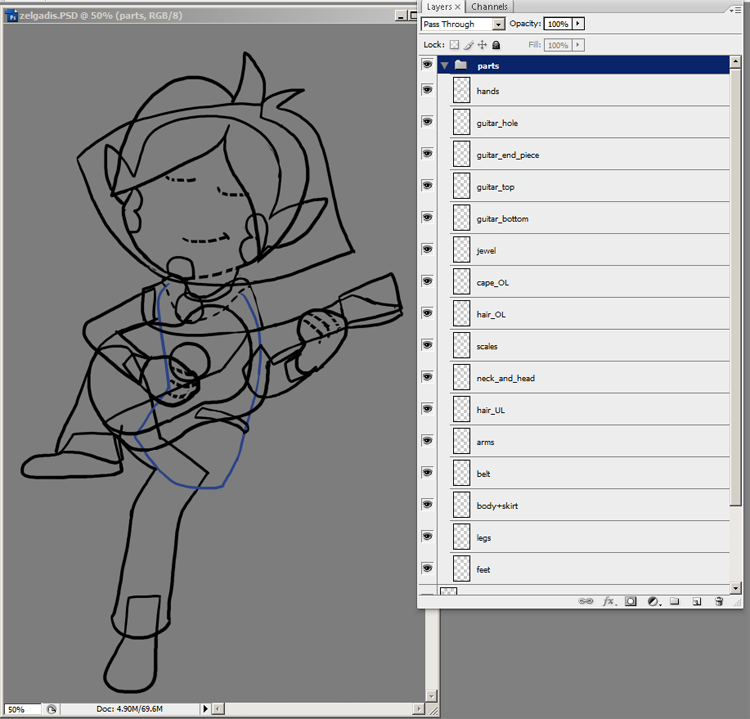Click the Fill value field
Image resolution: width=750 pixels, height=719 pixels.
[x=558, y=45]
